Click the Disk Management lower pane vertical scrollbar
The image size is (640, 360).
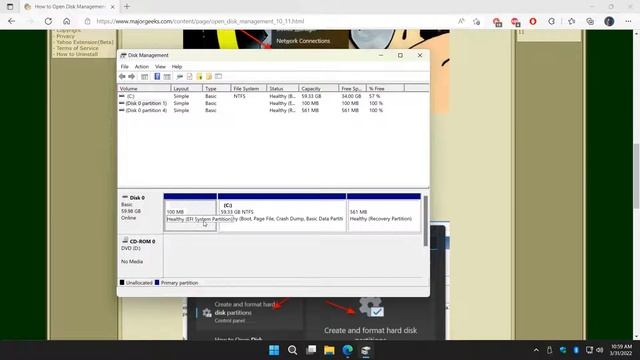coord(426,220)
